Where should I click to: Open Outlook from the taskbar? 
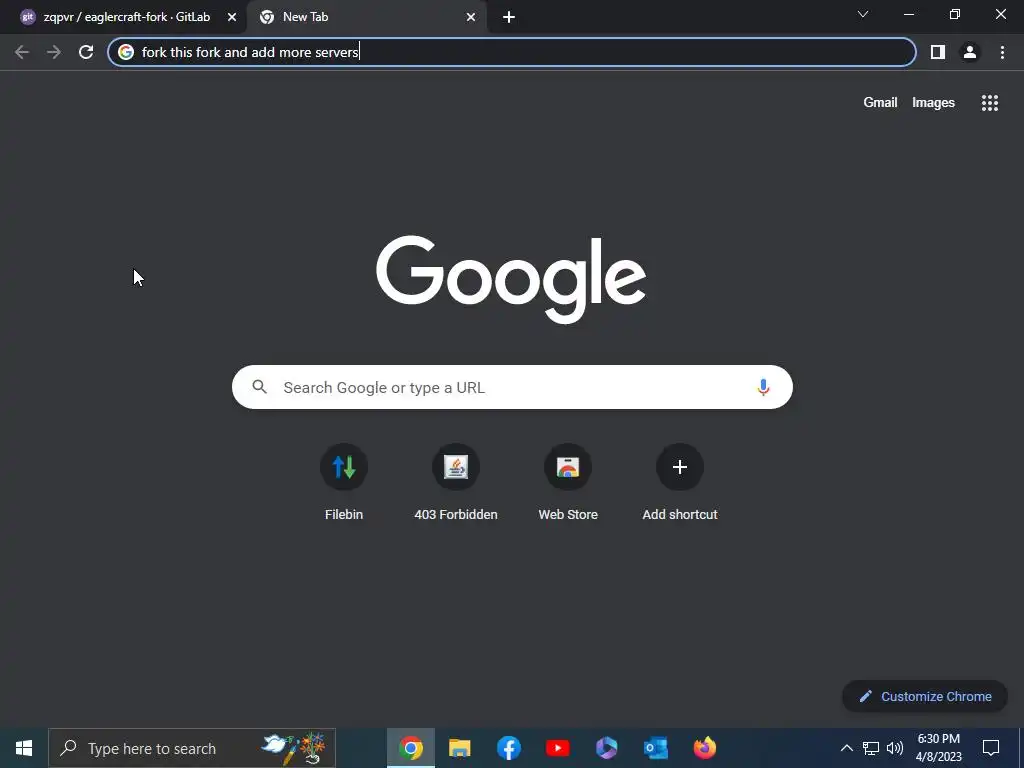[x=656, y=748]
